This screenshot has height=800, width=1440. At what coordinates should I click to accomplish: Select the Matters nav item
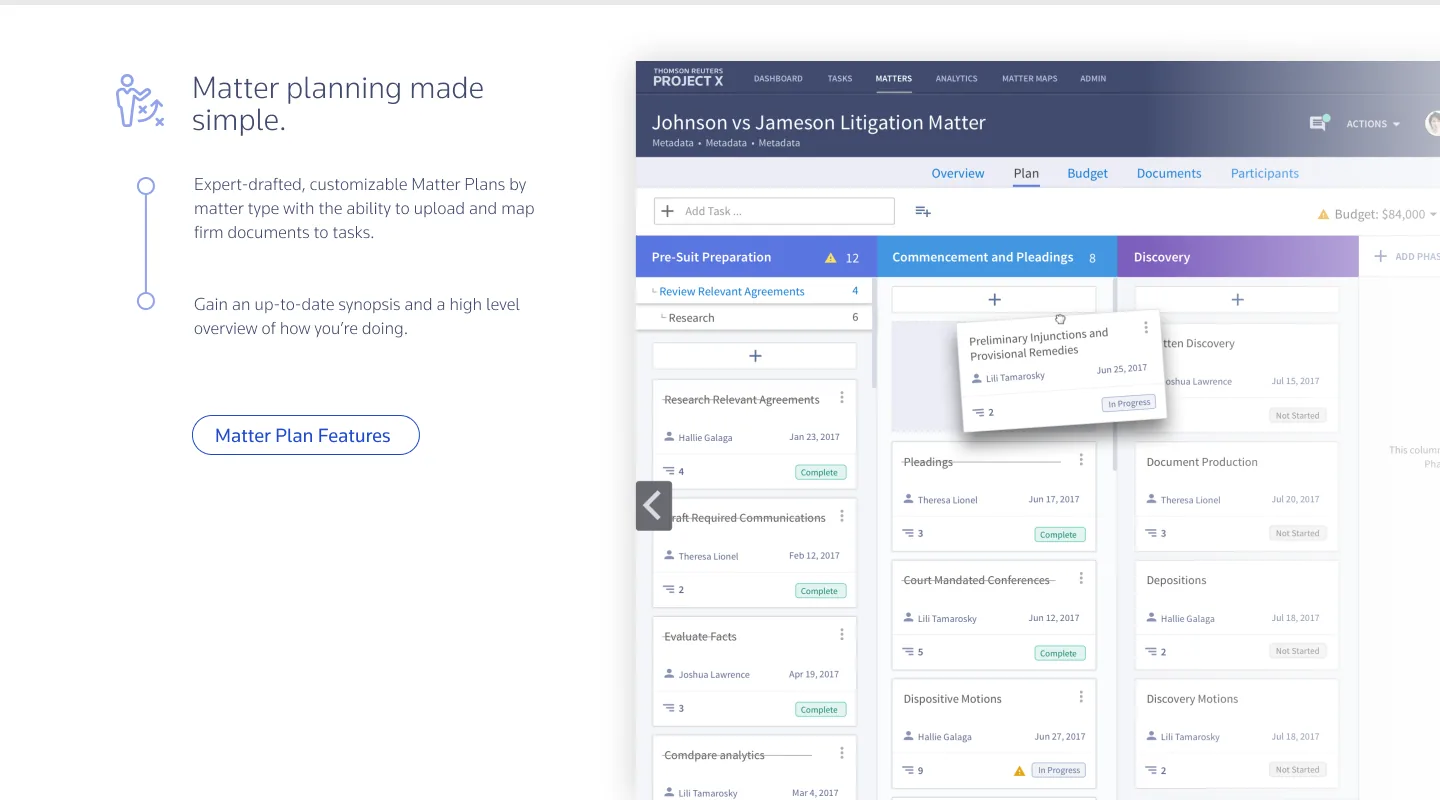(x=893, y=78)
